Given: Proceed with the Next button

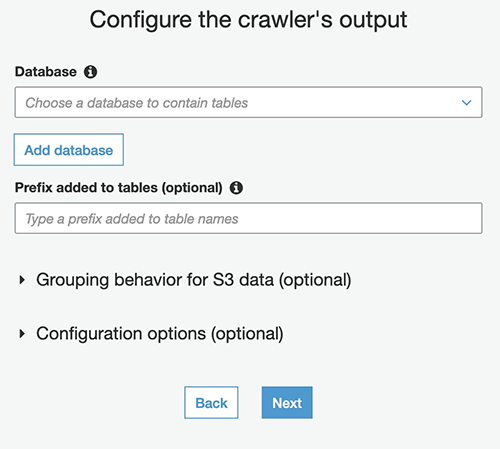Looking at the screenshot, I should 287,403.
